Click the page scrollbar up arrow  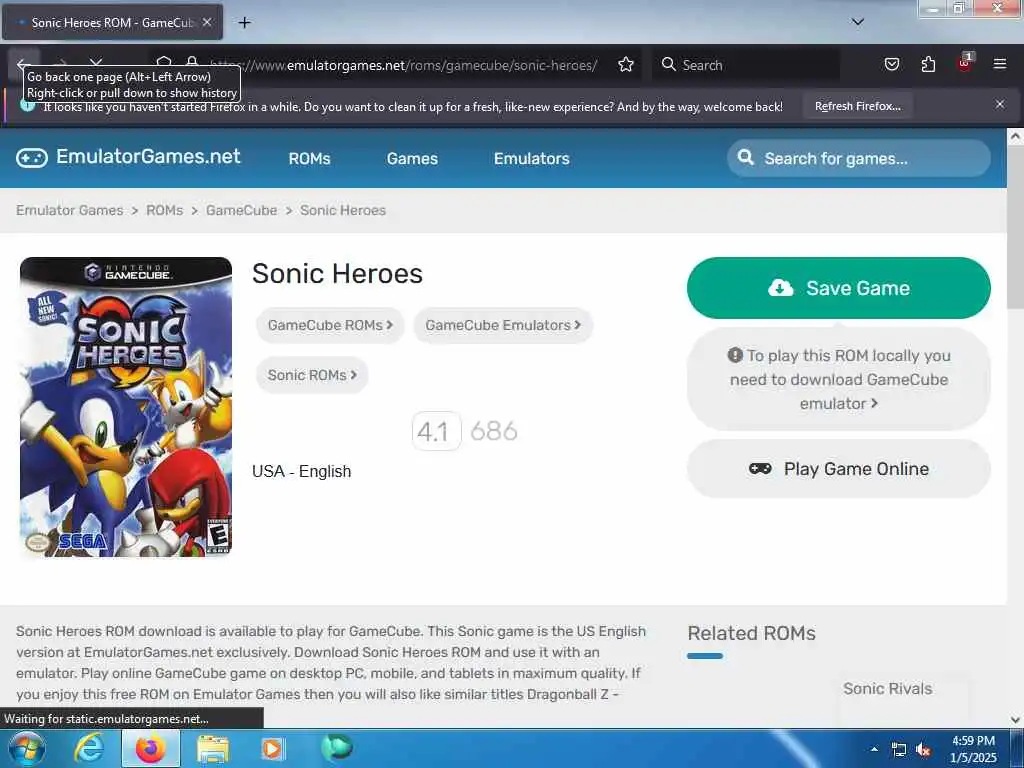(x=1015, y=136)
